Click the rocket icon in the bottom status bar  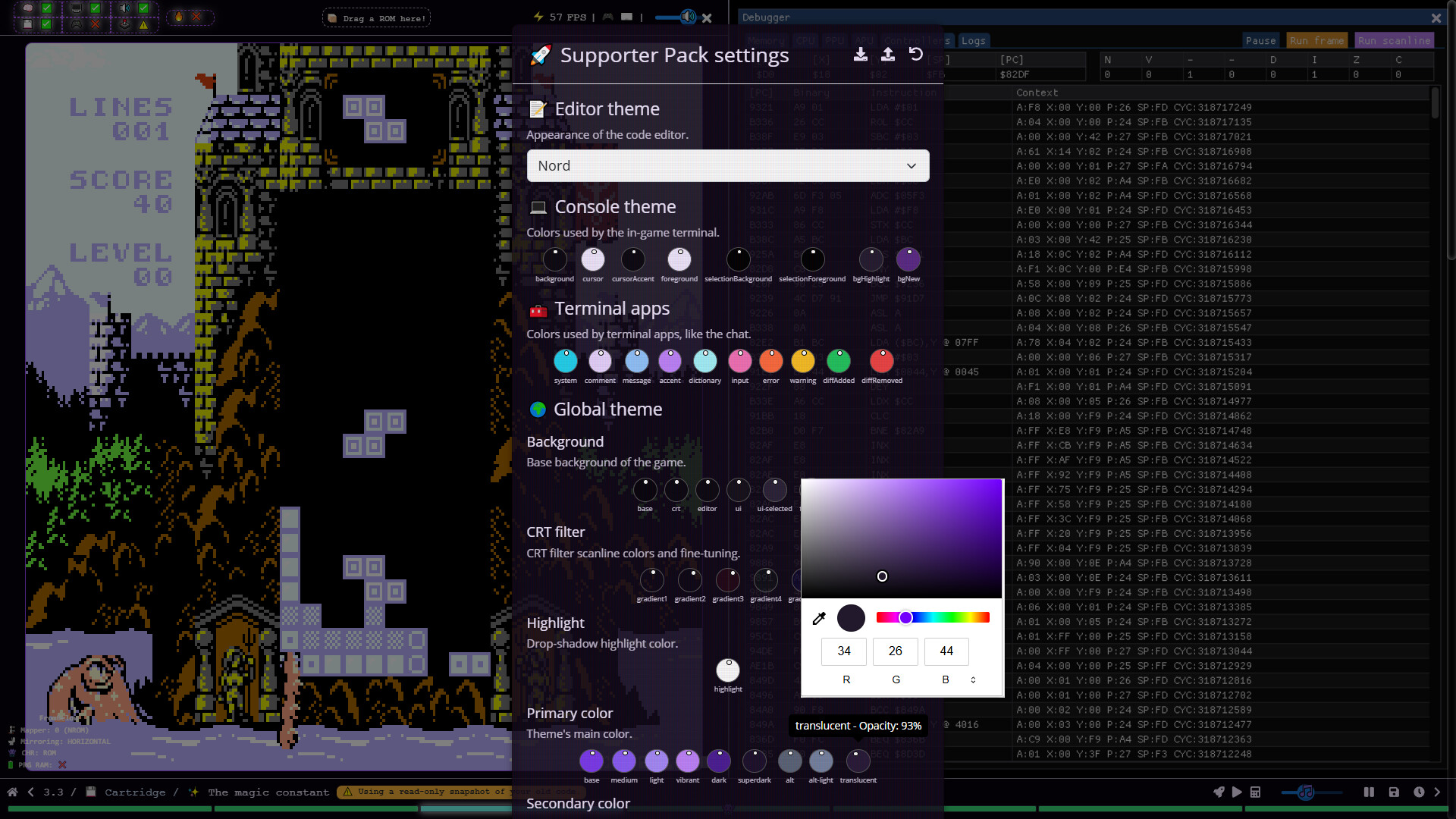(x=1219, y=792)
